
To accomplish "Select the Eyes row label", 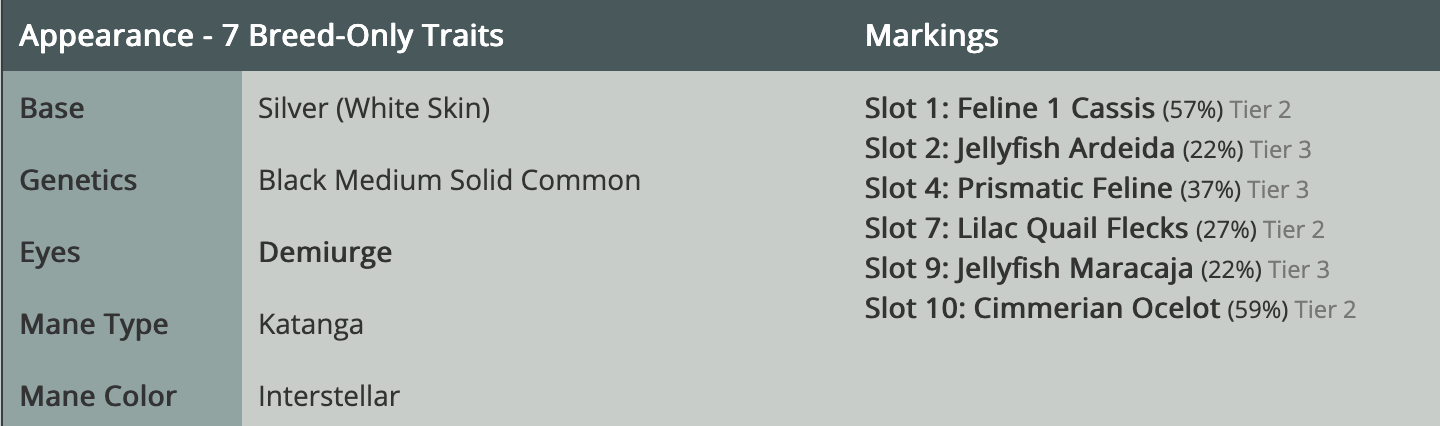I will pyautogui.click(x=50, y=252).
